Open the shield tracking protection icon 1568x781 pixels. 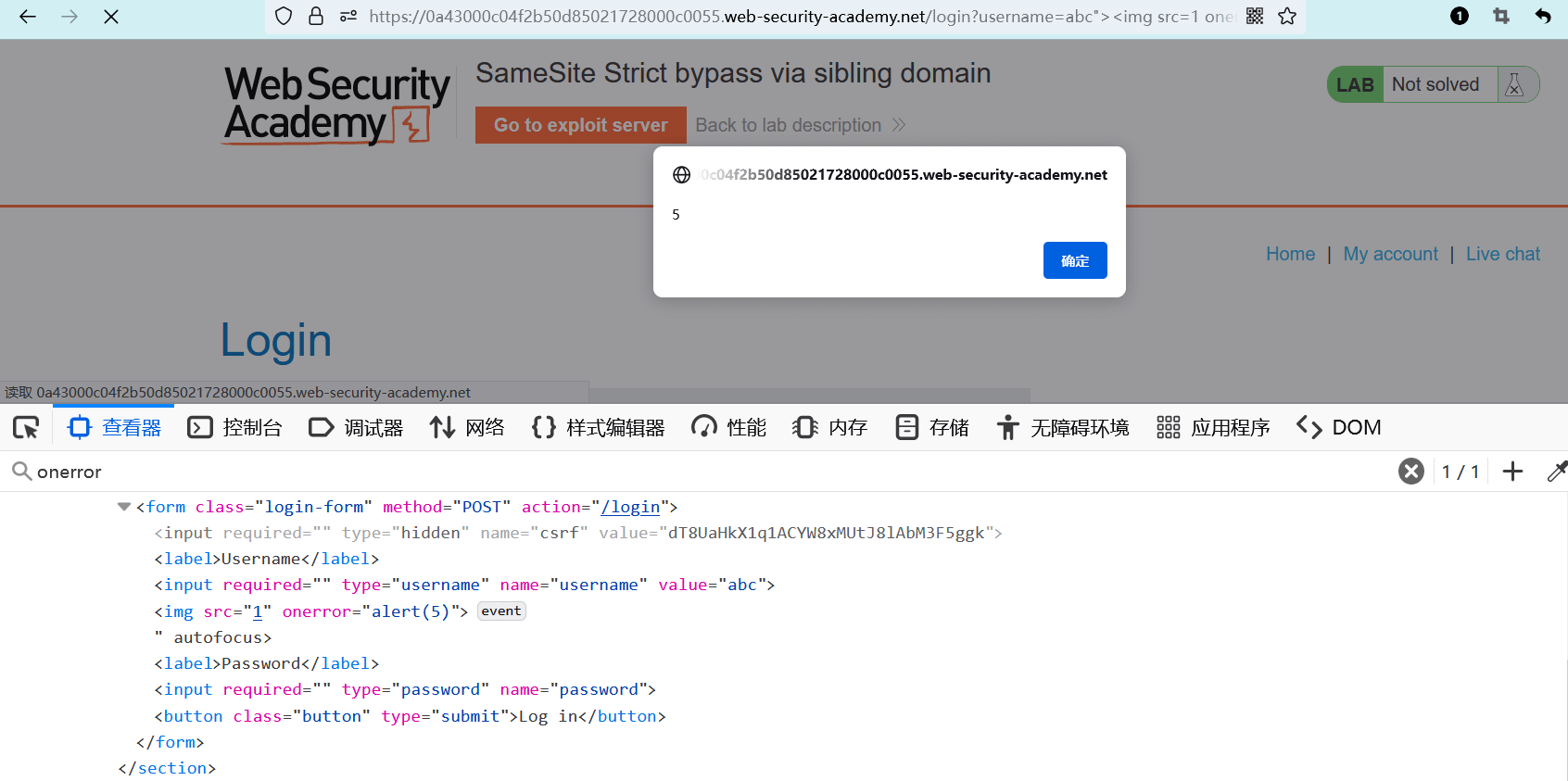(285, 16)
